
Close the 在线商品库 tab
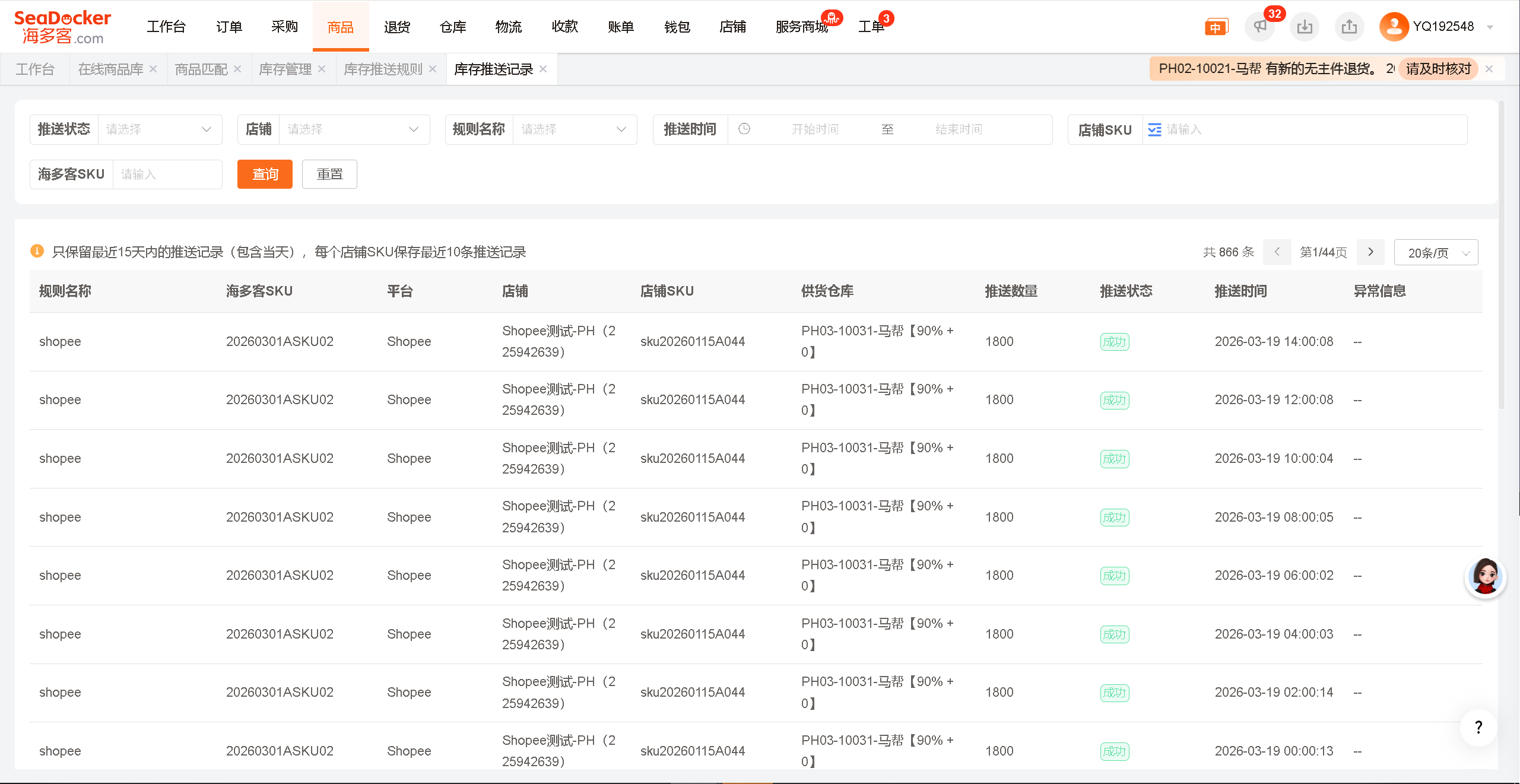pos(153,69)
